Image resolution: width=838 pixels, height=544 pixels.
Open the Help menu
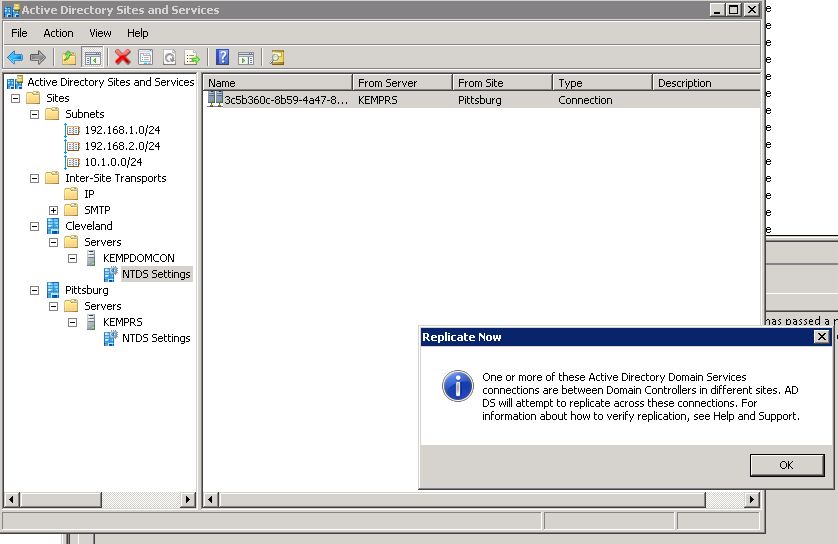(x=137, y=33)
